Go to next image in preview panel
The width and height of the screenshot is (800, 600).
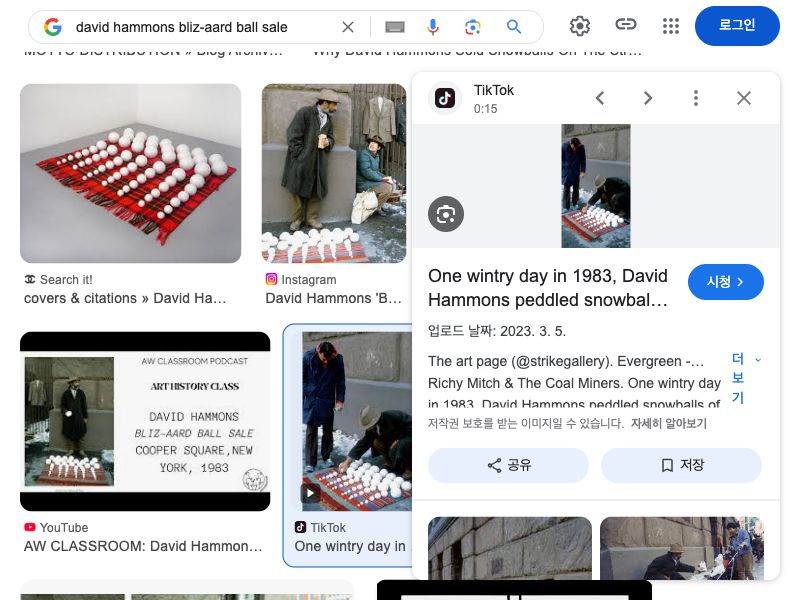[648, 98]
